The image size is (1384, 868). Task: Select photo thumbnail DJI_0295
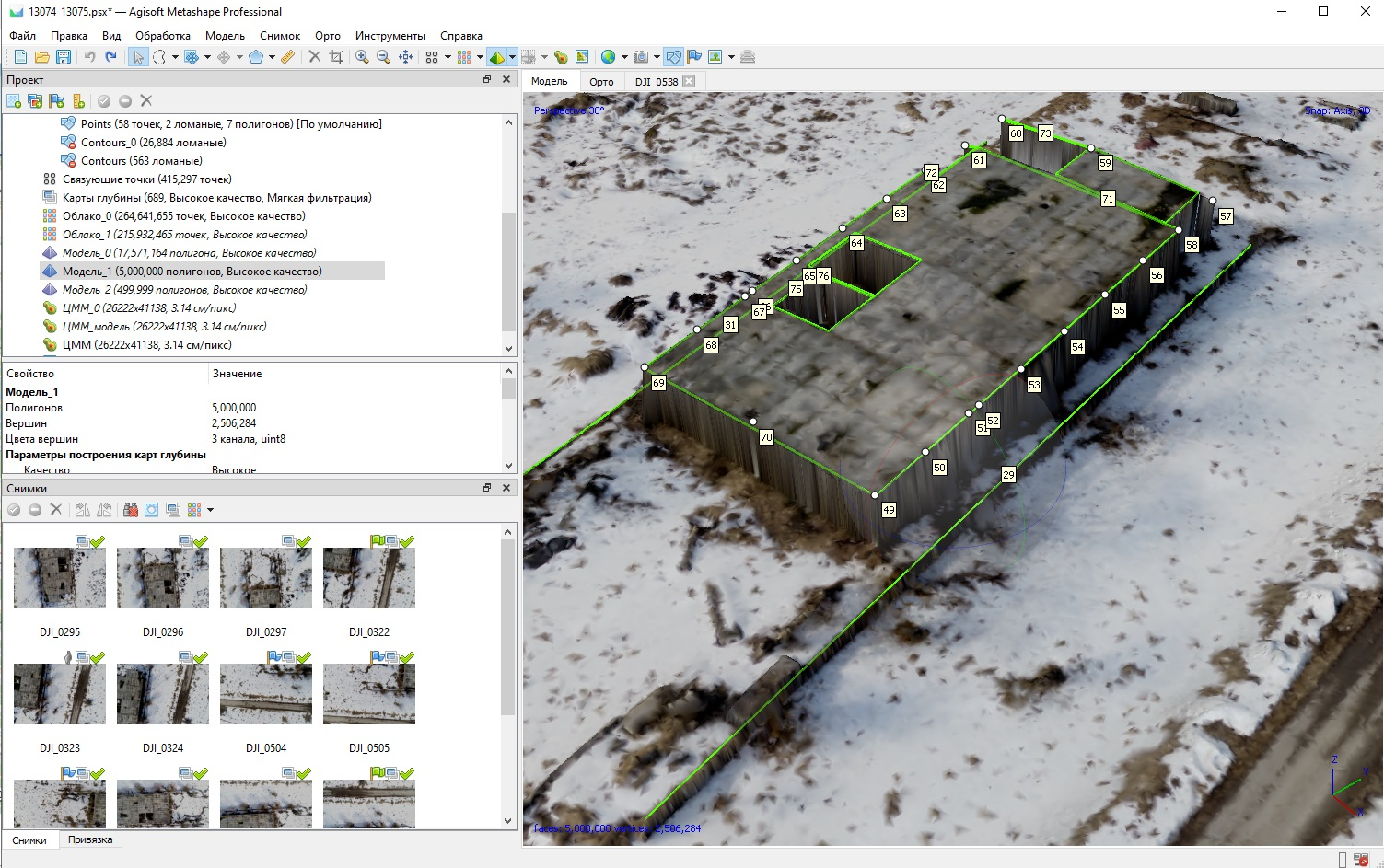(60, 578)
